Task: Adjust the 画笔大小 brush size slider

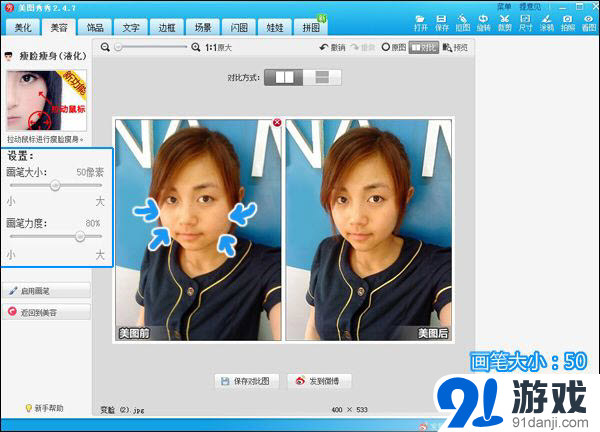Action: (x=55, y=186)
